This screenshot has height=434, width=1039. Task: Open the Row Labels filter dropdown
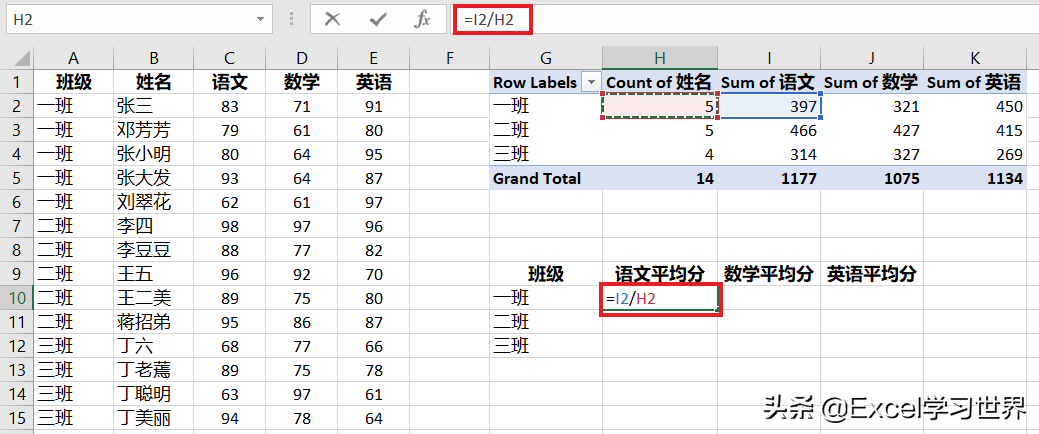point(590,83)
